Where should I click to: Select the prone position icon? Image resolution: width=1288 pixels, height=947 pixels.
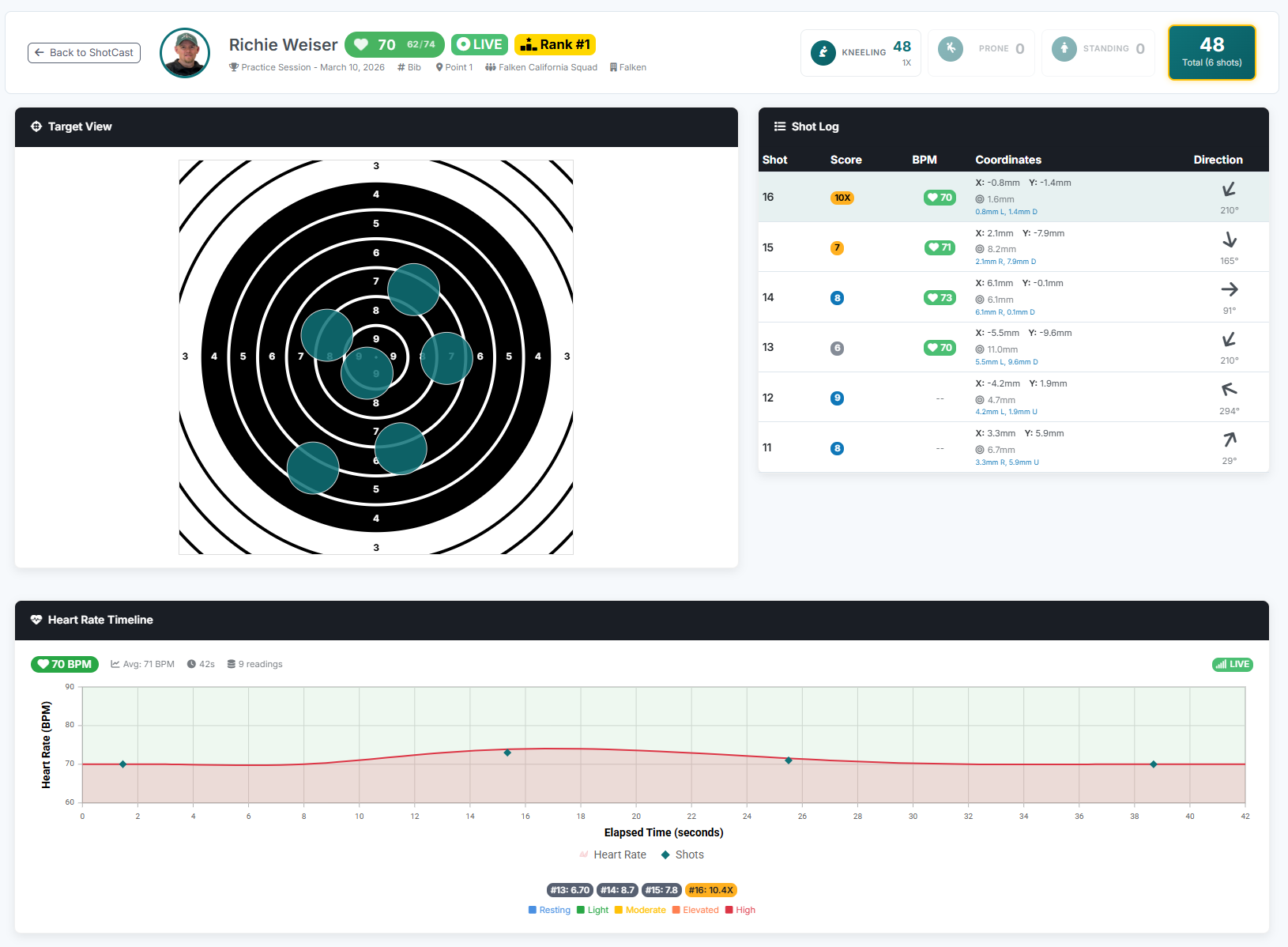(950, 48)
